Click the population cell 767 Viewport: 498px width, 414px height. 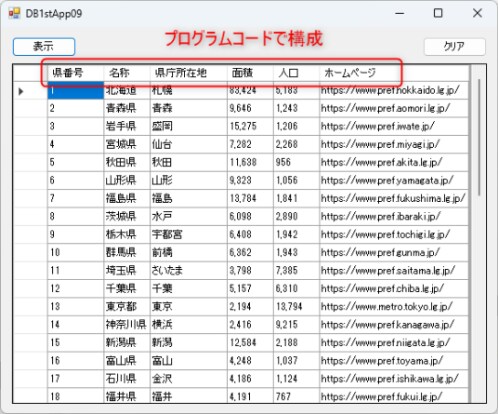296,396
